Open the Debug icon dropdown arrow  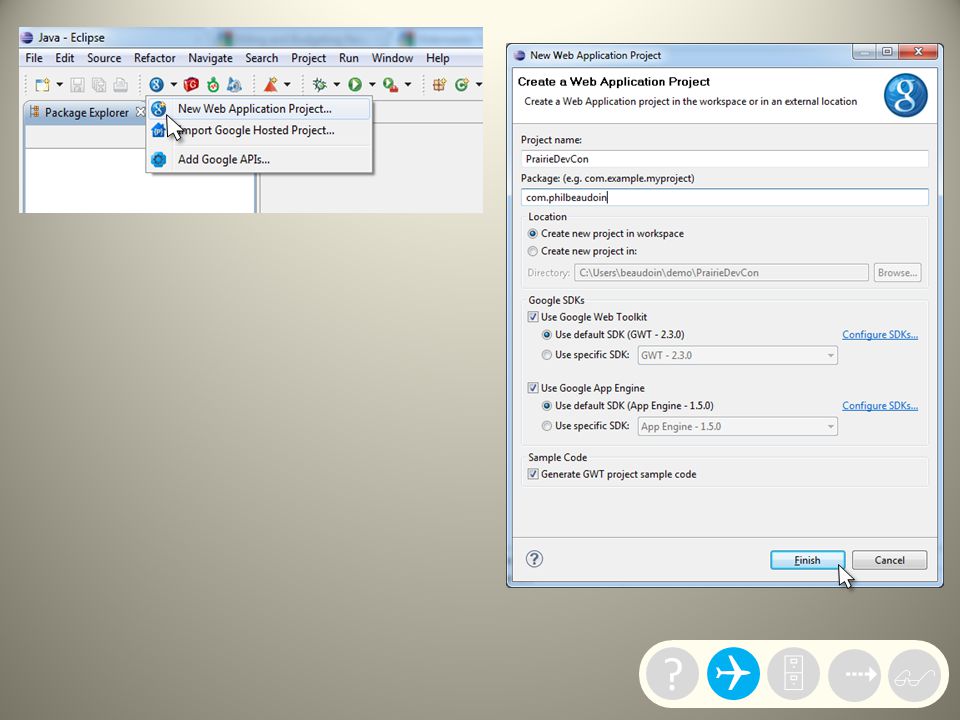click(x=337, y=84)
